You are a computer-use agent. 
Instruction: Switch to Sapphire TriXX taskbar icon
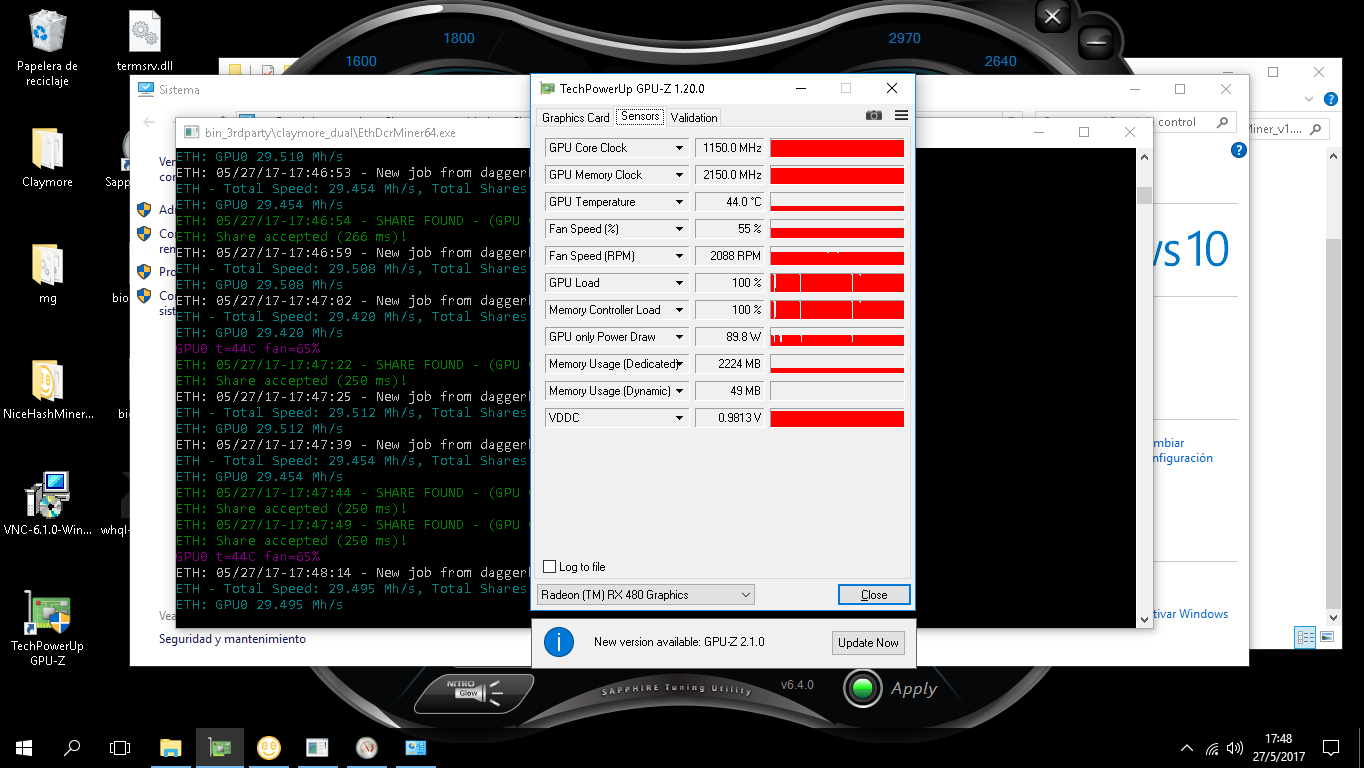pyautogui.click(x=366, y=747)
